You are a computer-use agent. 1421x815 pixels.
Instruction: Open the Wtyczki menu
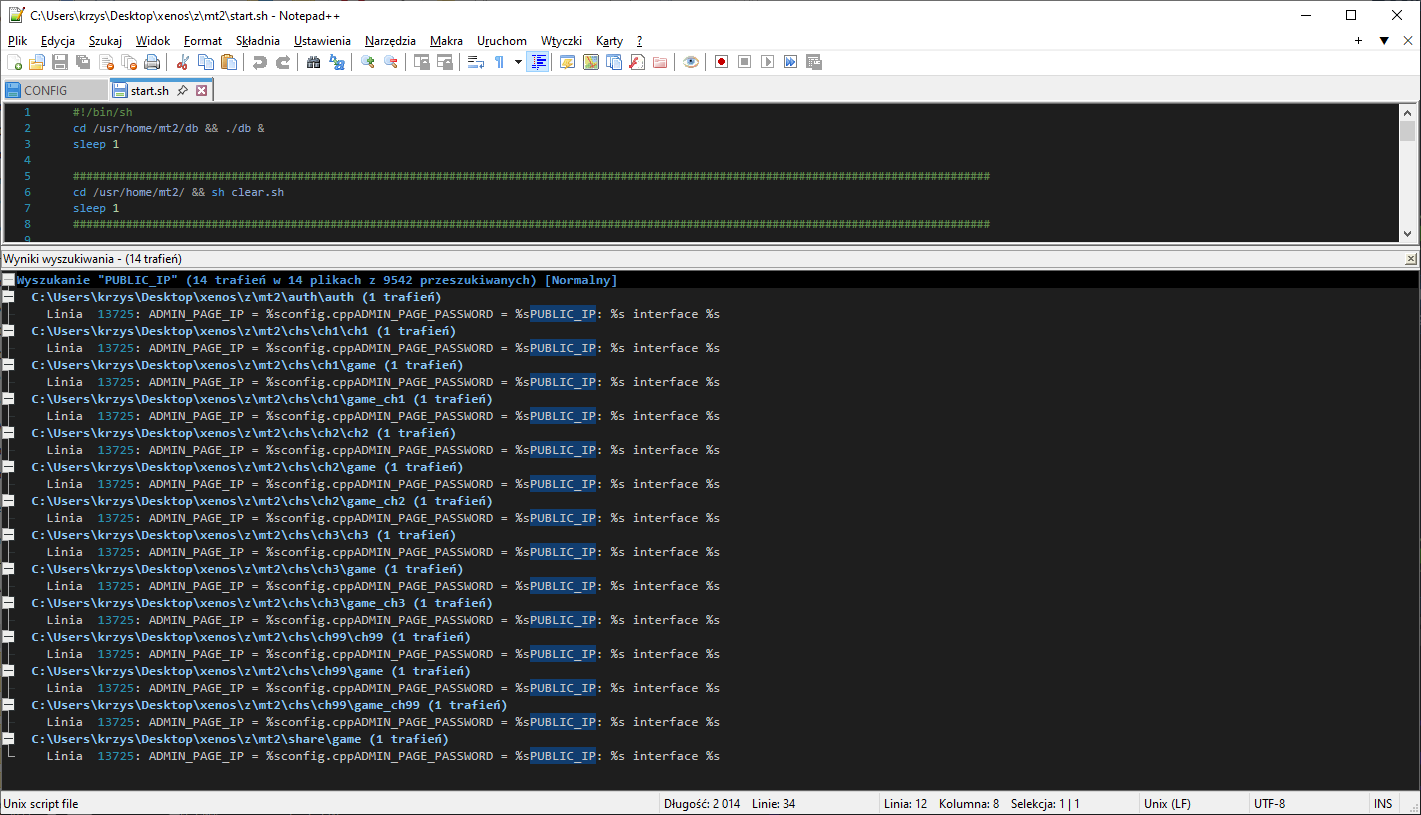(x=561, y=41)
